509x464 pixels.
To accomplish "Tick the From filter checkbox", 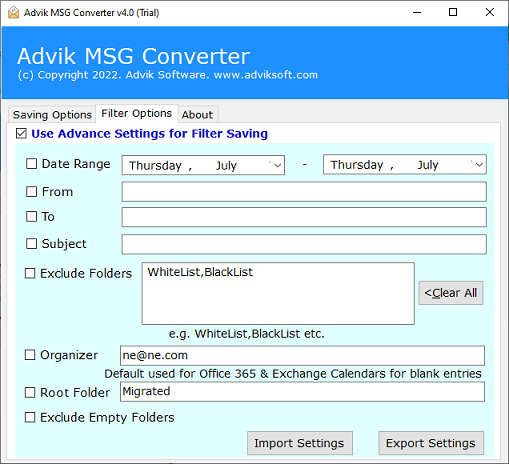I will tap(32, 192).
